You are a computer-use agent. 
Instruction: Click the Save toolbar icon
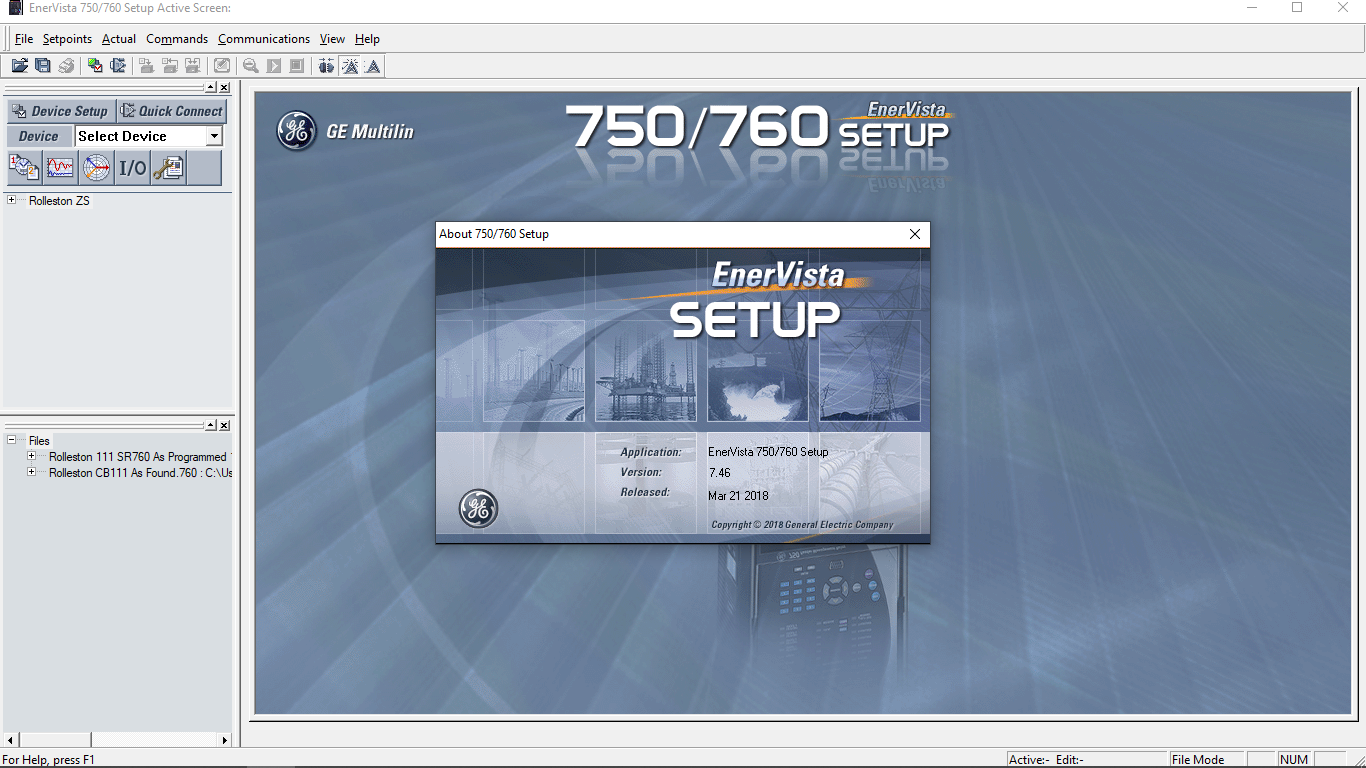point(42,65)
